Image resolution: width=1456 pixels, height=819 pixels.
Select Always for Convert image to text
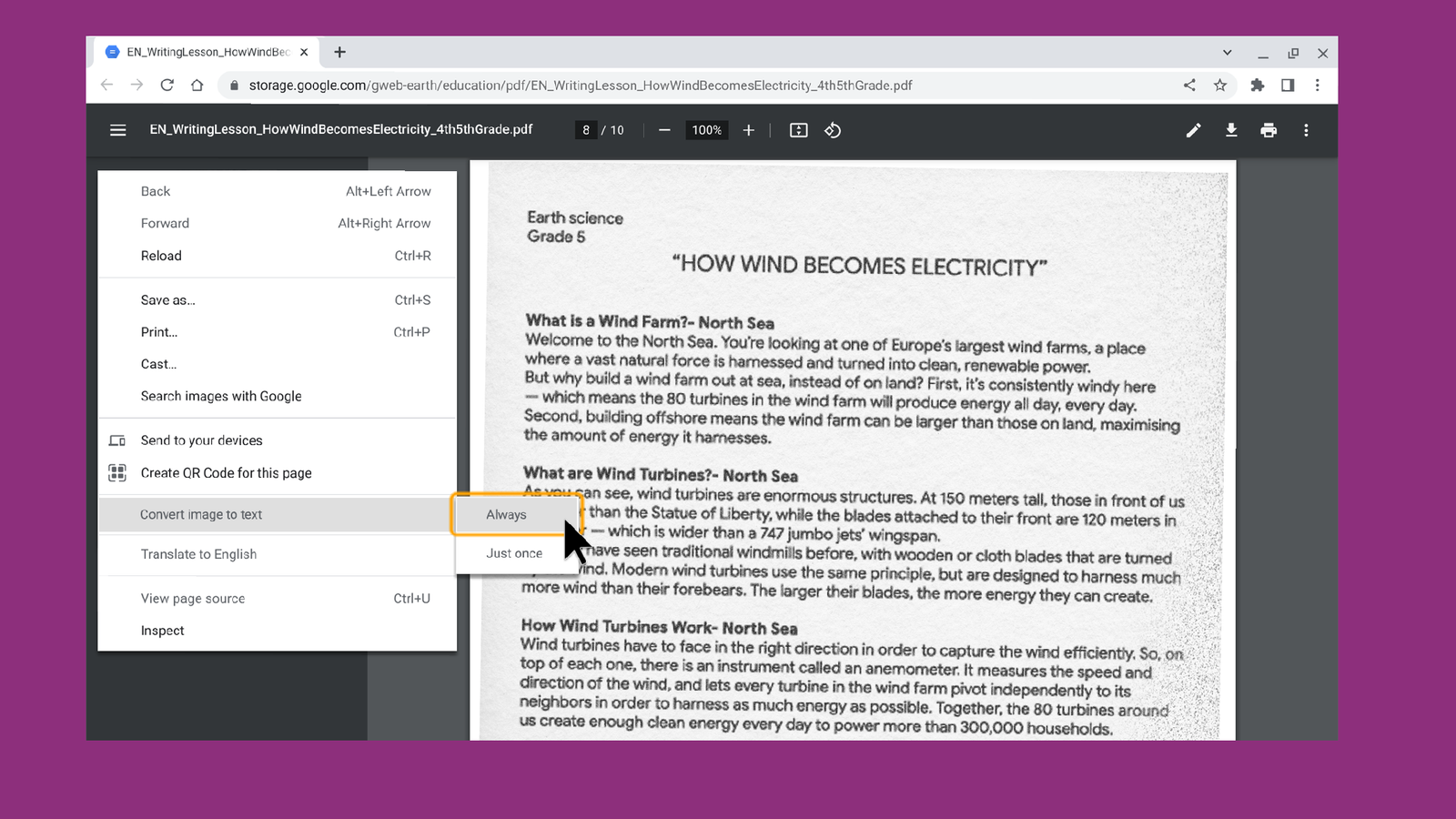(x=506, y=514)
